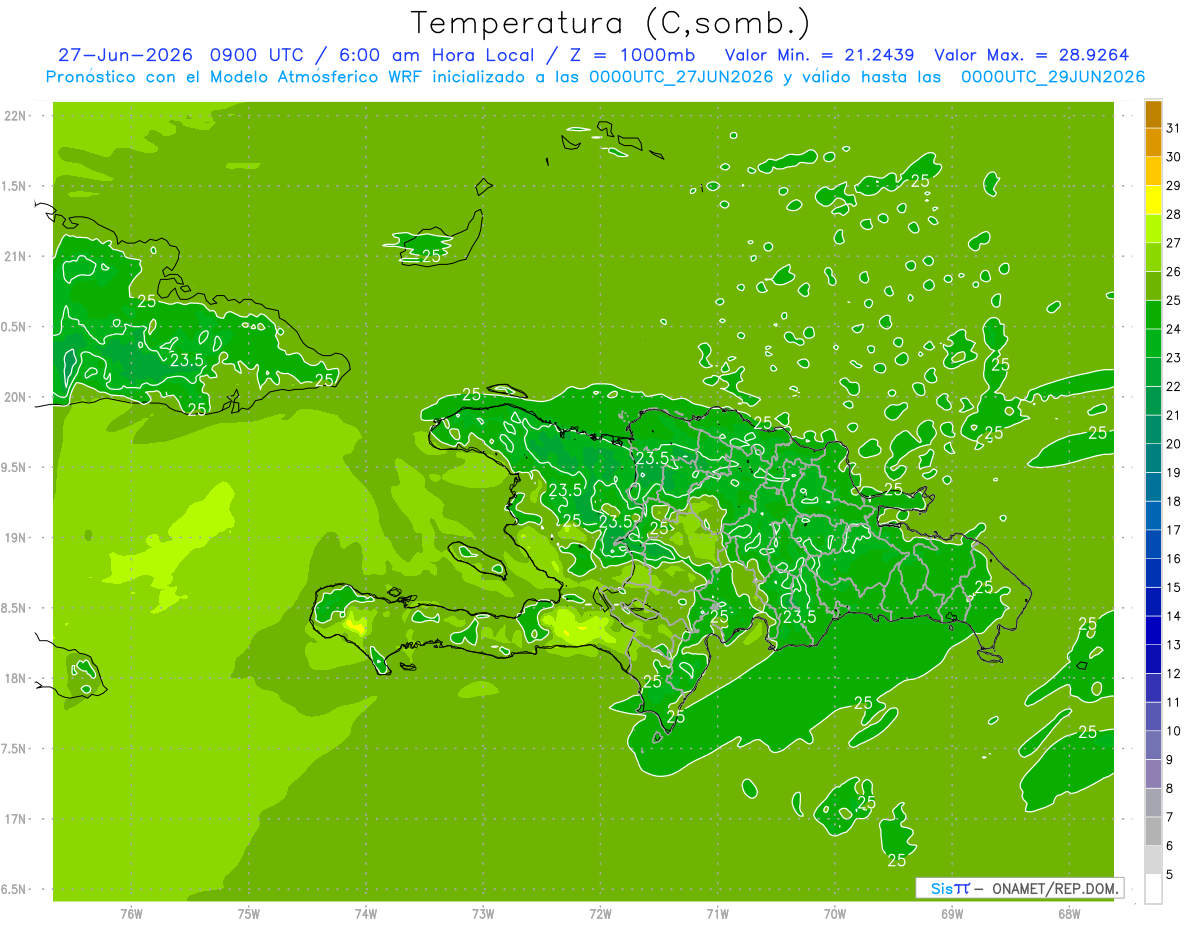The width and height of the screenshot is (1200, 927).
Task: Click the color scale label "10"
Action: [x=1173, y=731]
